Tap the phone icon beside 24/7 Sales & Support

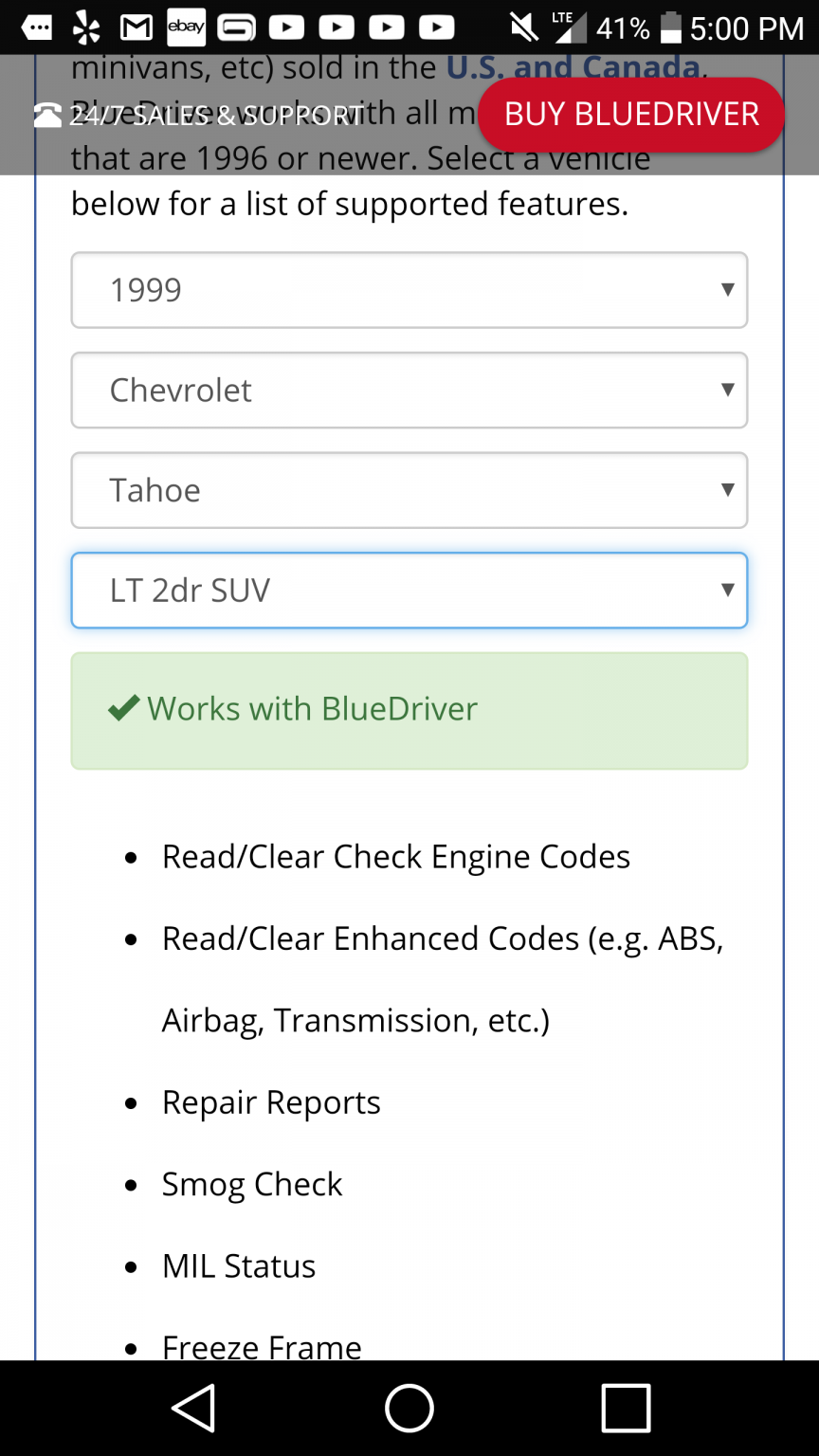coord(47,115)
